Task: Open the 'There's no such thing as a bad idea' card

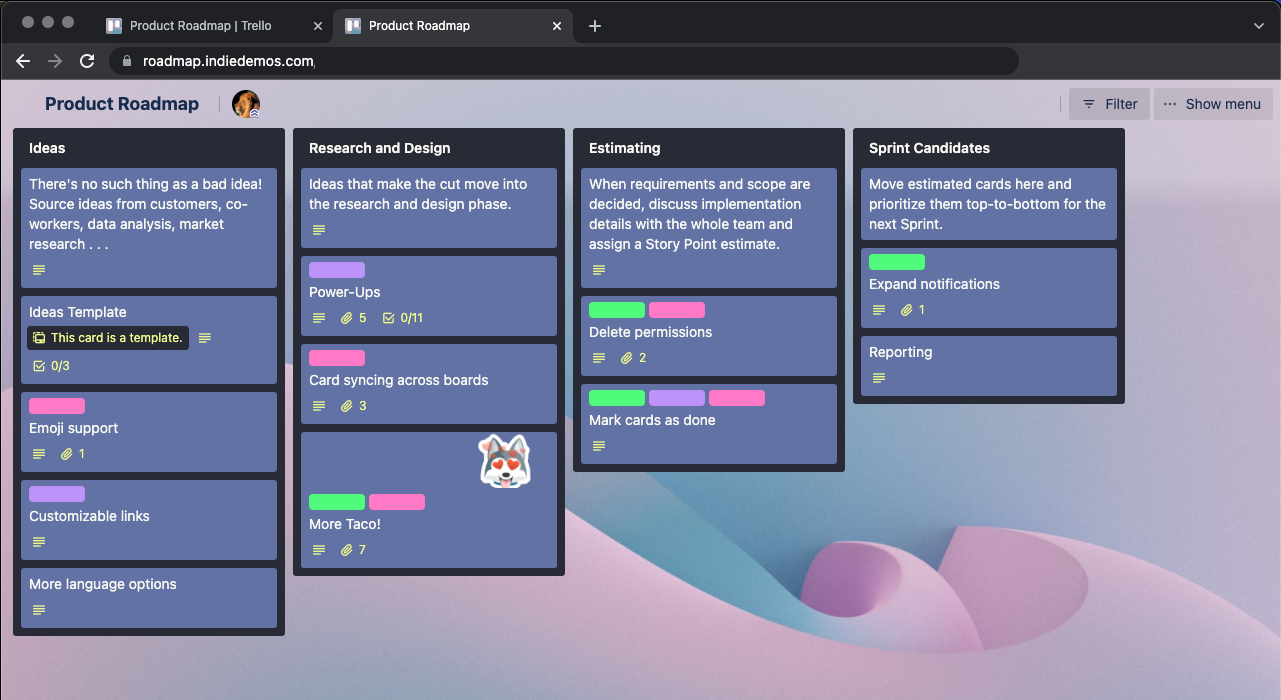Action: tap(149, 228)
